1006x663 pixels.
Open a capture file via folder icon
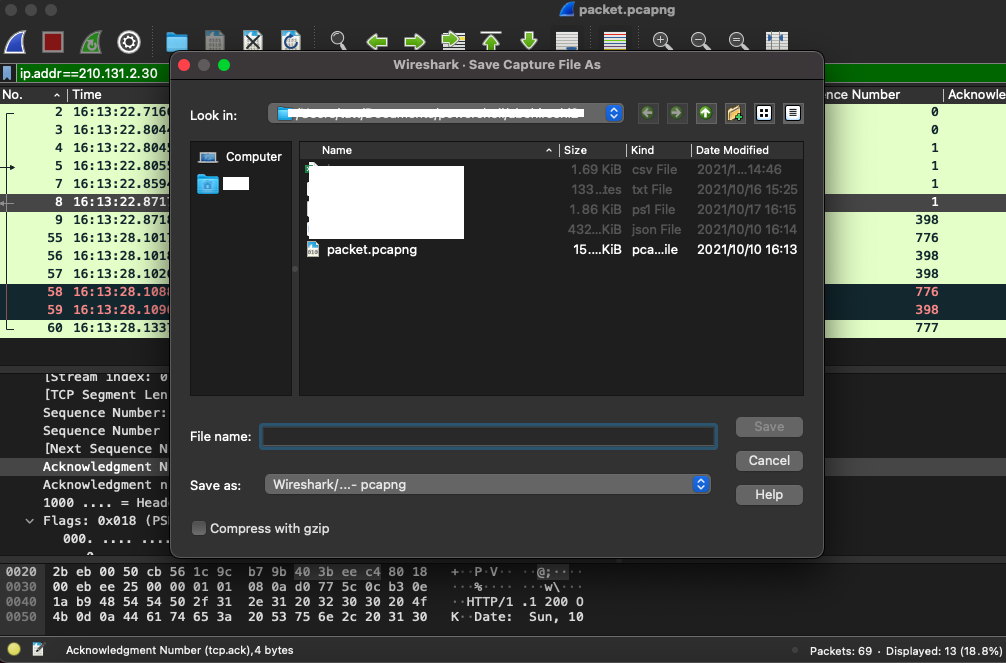coord(176,42)
